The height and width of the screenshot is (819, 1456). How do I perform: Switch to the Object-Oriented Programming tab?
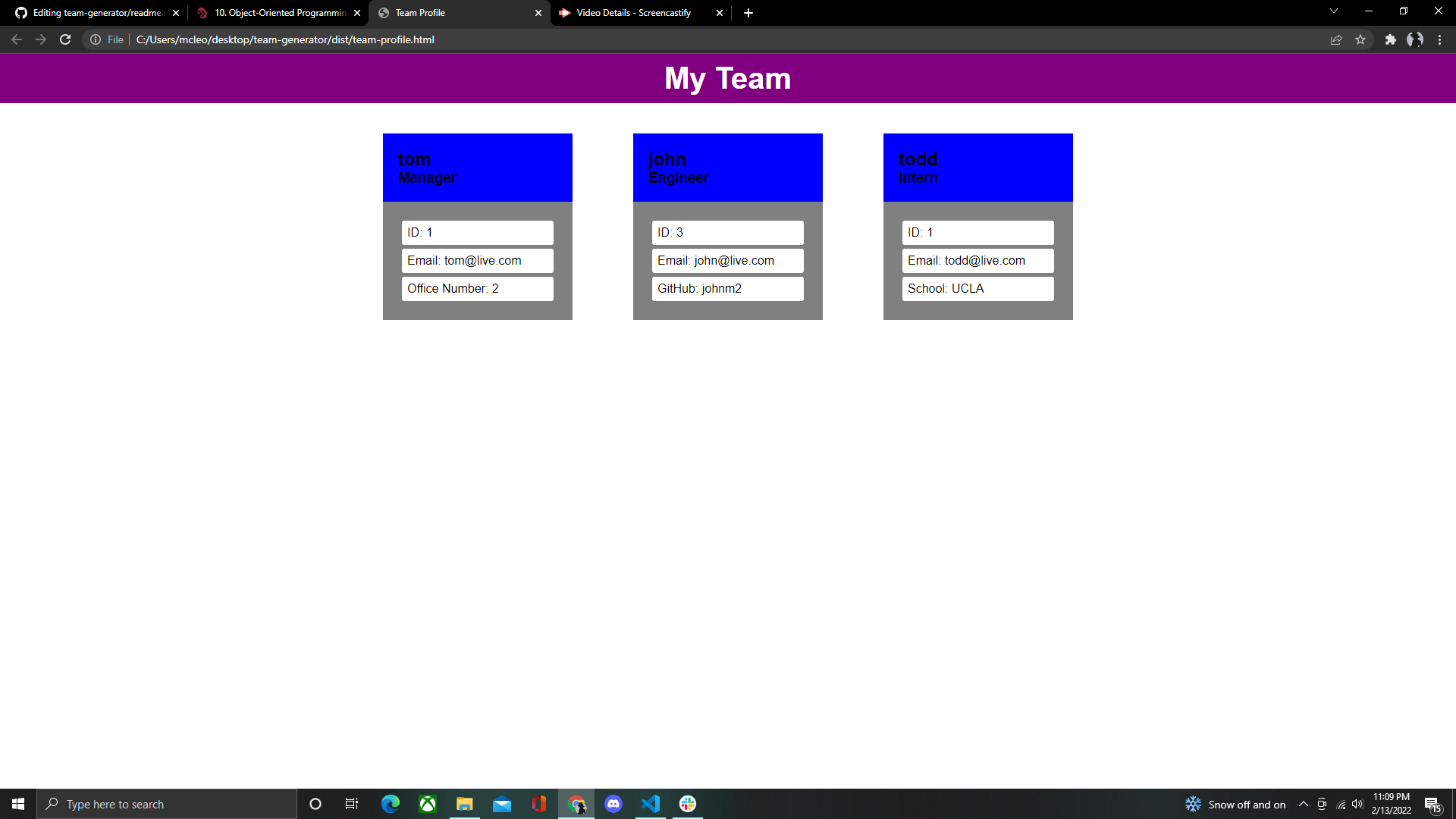click(278, 13)
